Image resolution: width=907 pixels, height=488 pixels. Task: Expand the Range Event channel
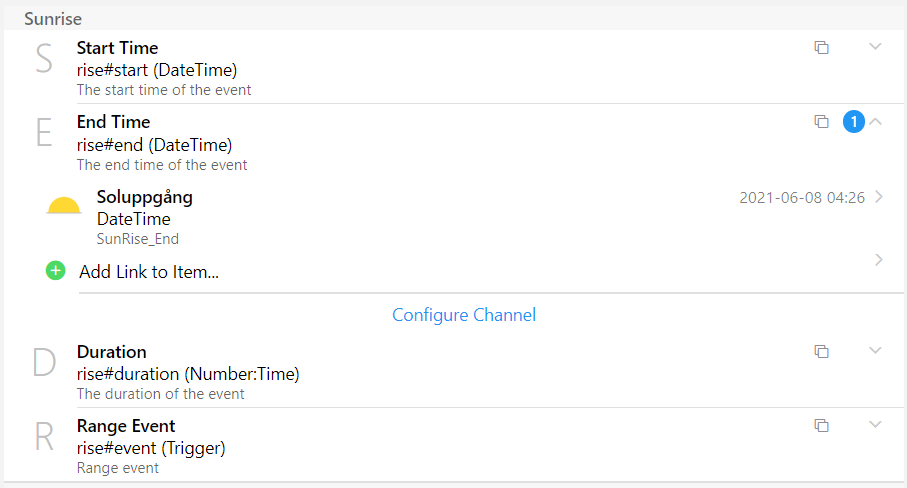click(x=875, y=425)
